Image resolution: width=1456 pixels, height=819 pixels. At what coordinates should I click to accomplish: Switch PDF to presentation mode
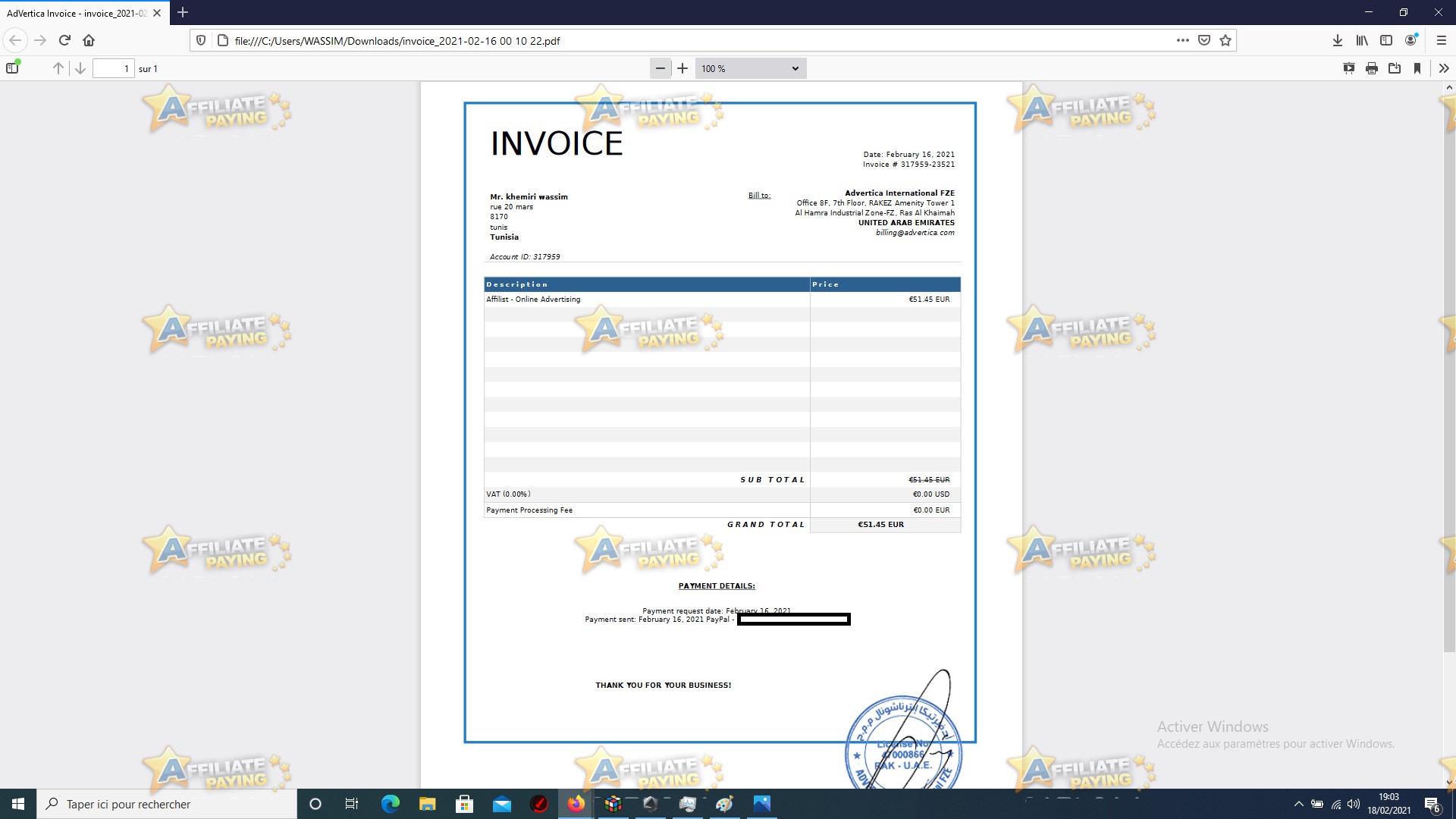[x=1349, y=68]
